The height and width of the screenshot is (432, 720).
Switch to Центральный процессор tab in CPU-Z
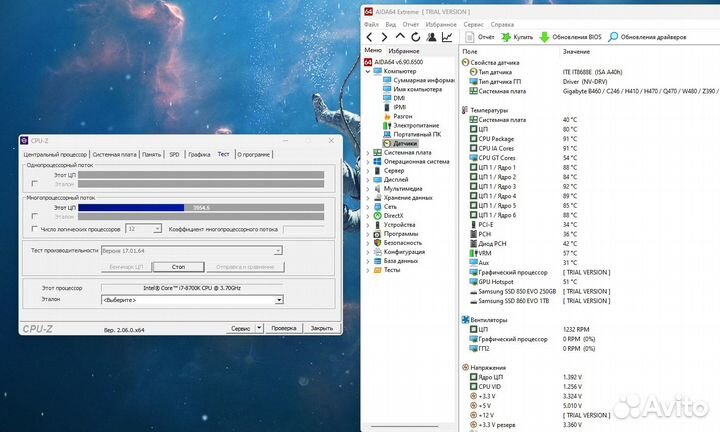pos(55,154)
